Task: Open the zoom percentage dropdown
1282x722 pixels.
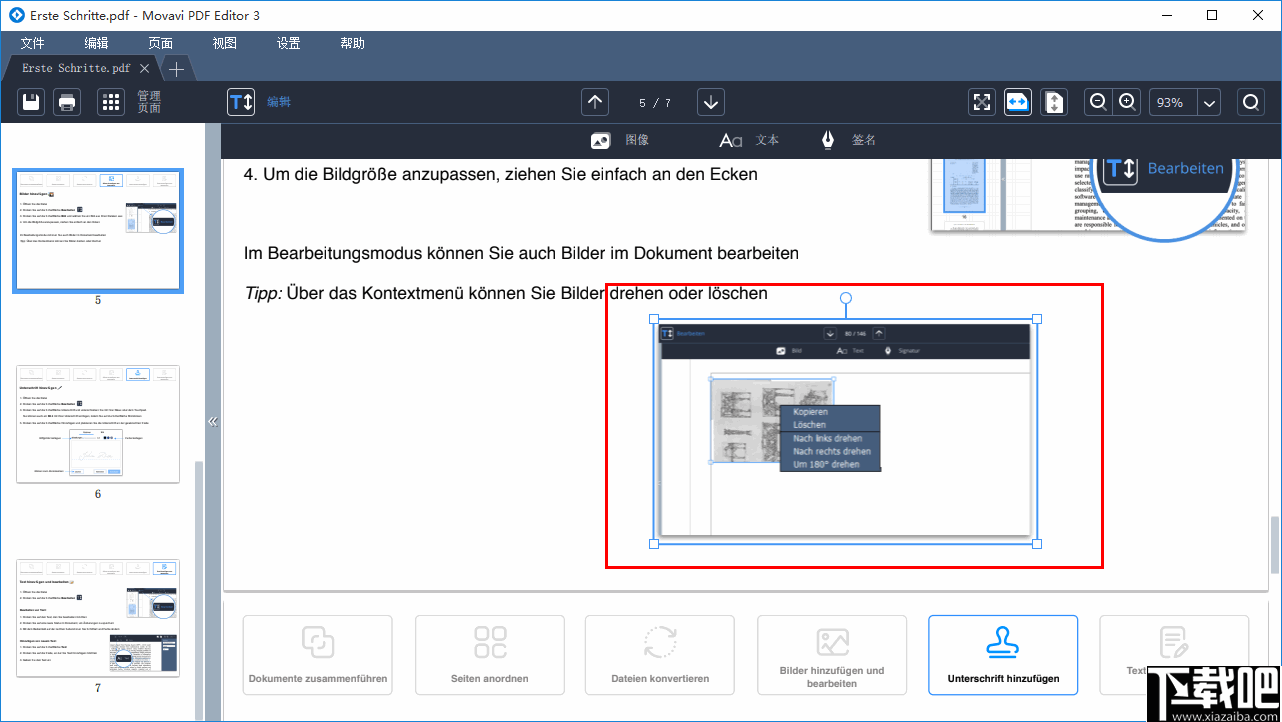Action: 1209,101
